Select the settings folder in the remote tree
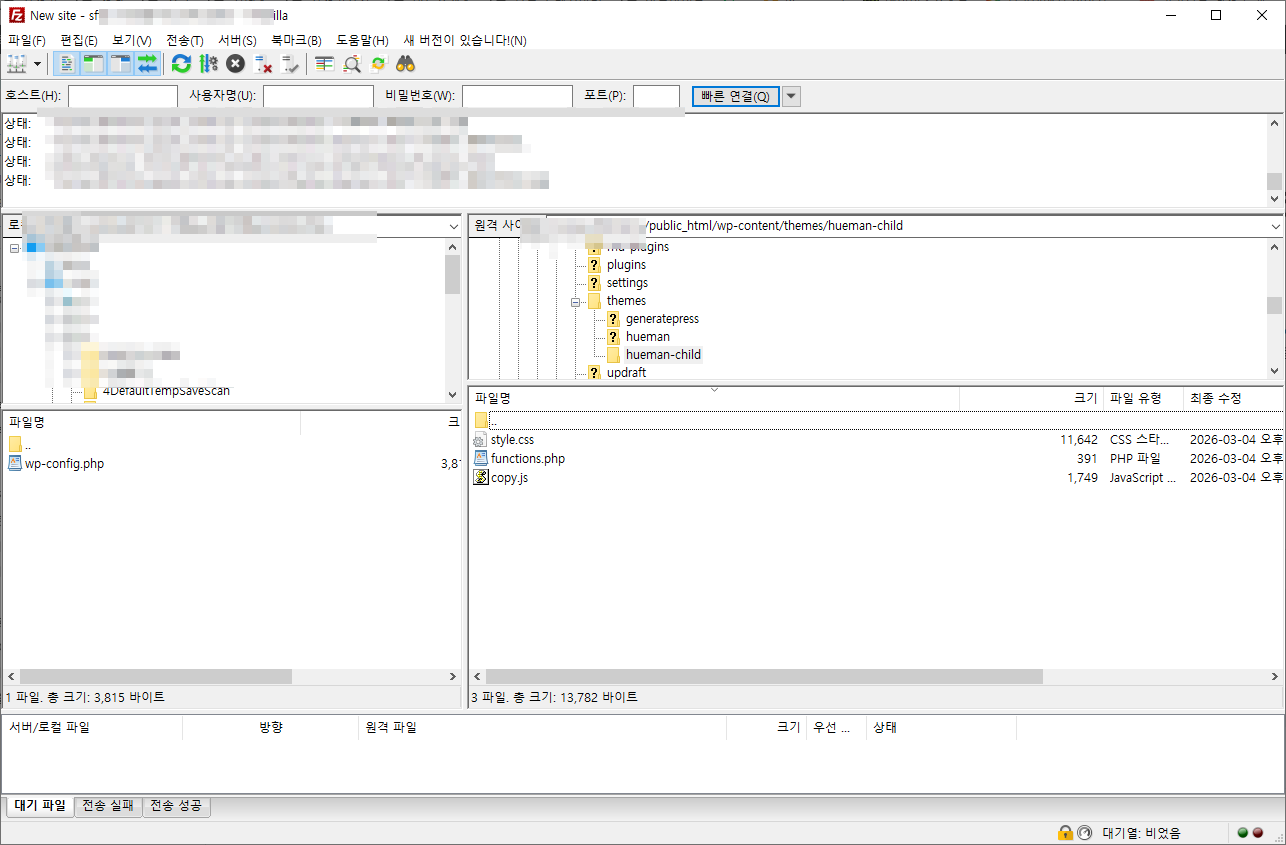This screenshot has height=845, width=1286. 627,283
